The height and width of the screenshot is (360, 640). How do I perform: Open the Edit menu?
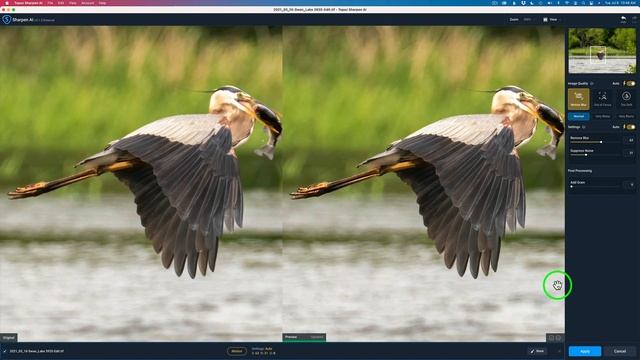point(61,3)
